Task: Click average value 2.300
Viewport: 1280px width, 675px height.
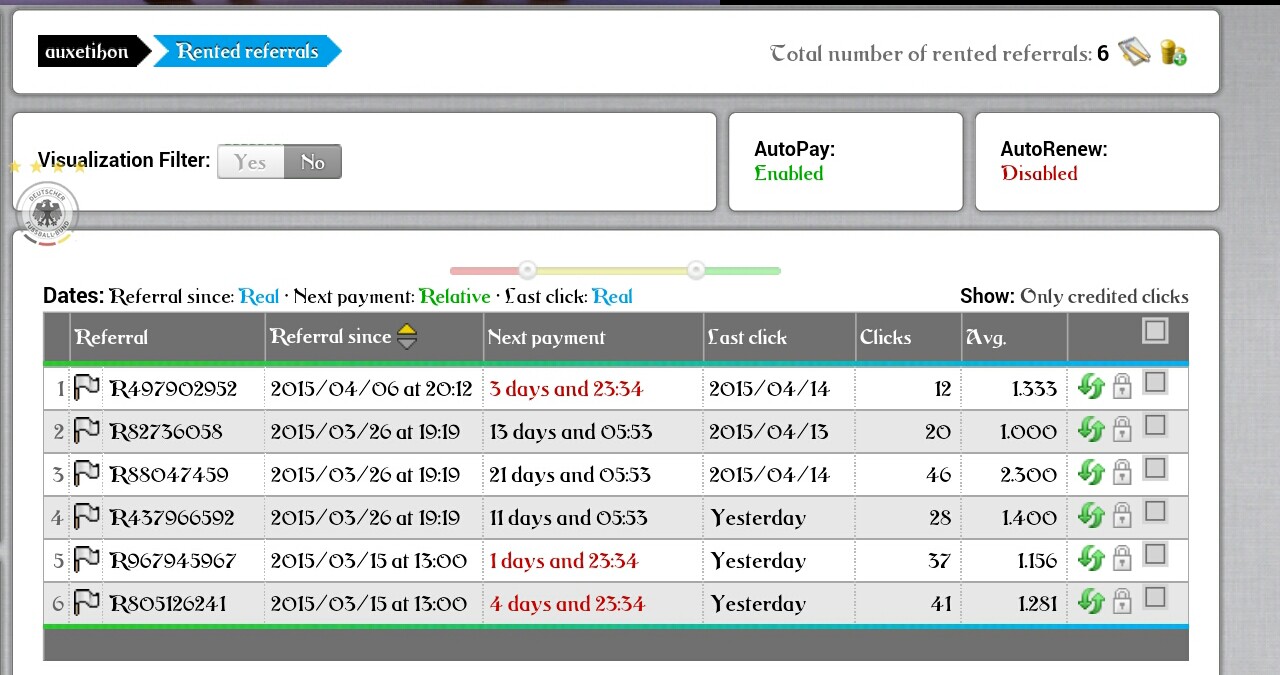Action: coord(1028,475)
